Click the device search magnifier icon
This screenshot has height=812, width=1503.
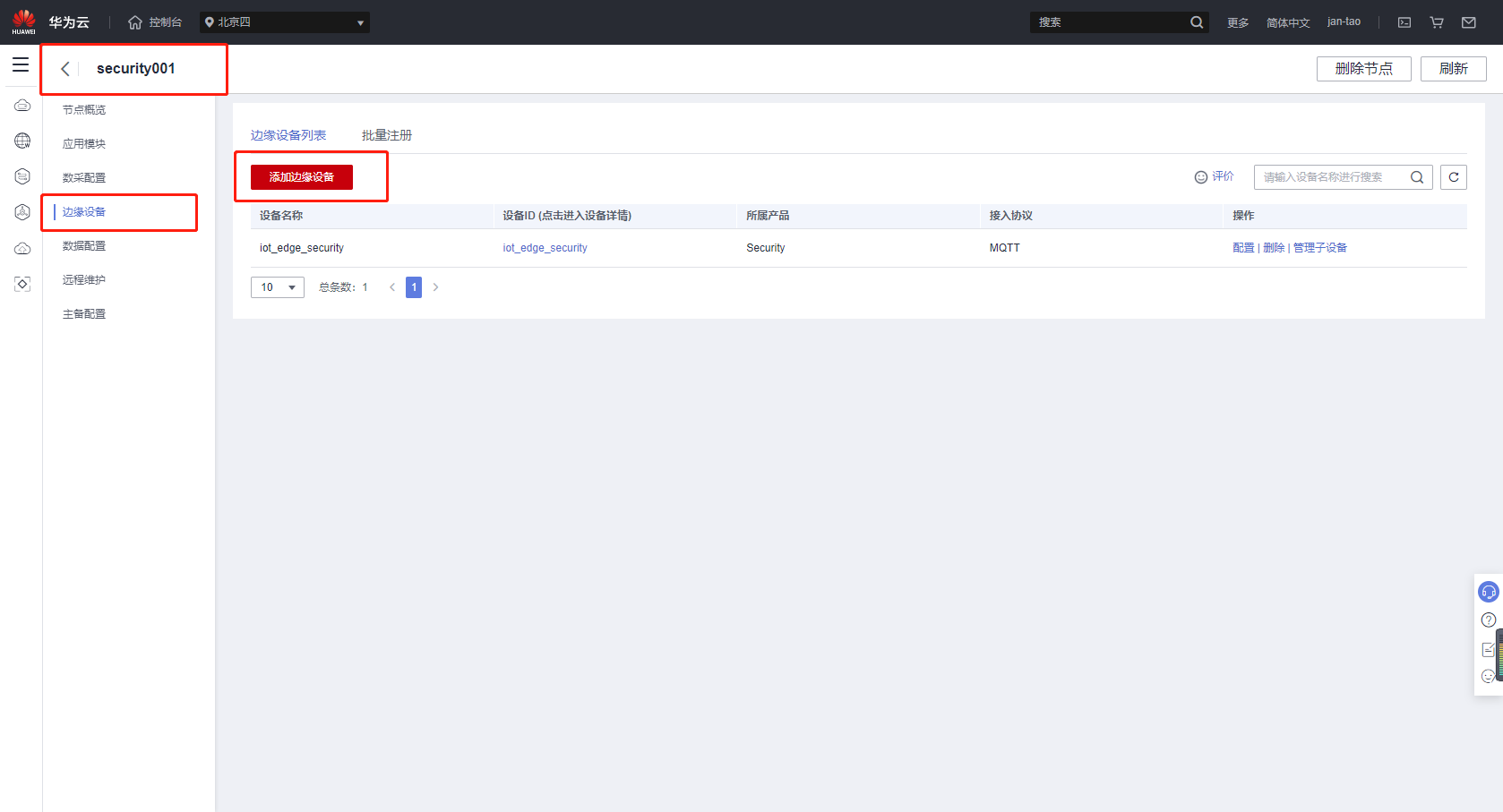point(1417,177)
